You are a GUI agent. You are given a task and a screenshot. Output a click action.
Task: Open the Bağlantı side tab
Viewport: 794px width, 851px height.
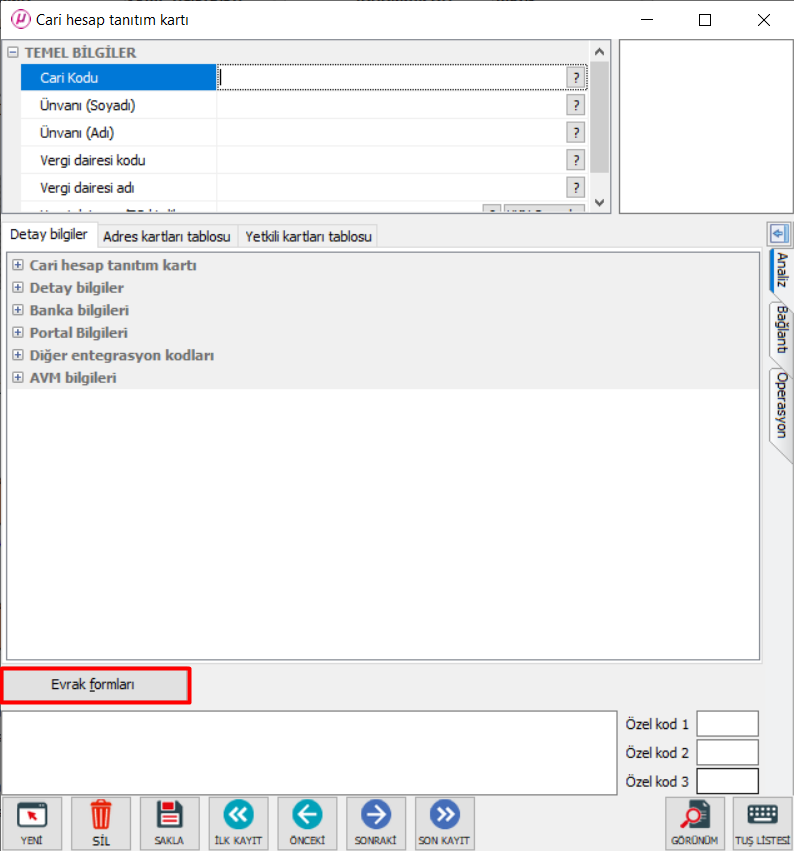[781, 329]
